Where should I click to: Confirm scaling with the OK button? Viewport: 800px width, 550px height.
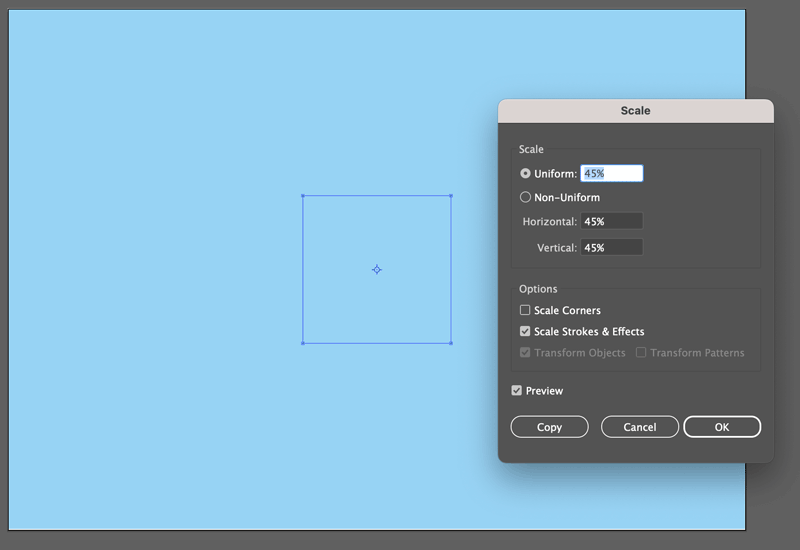click(x=722, y=427)
